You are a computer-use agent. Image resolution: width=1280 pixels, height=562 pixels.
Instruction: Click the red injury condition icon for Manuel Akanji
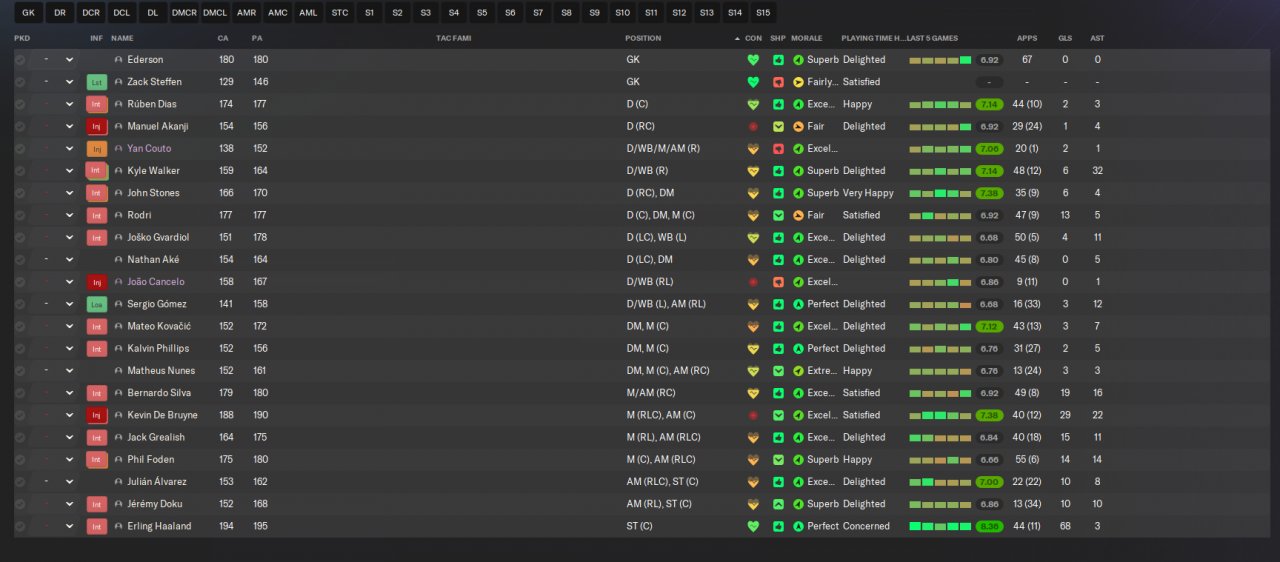point(753,127)
